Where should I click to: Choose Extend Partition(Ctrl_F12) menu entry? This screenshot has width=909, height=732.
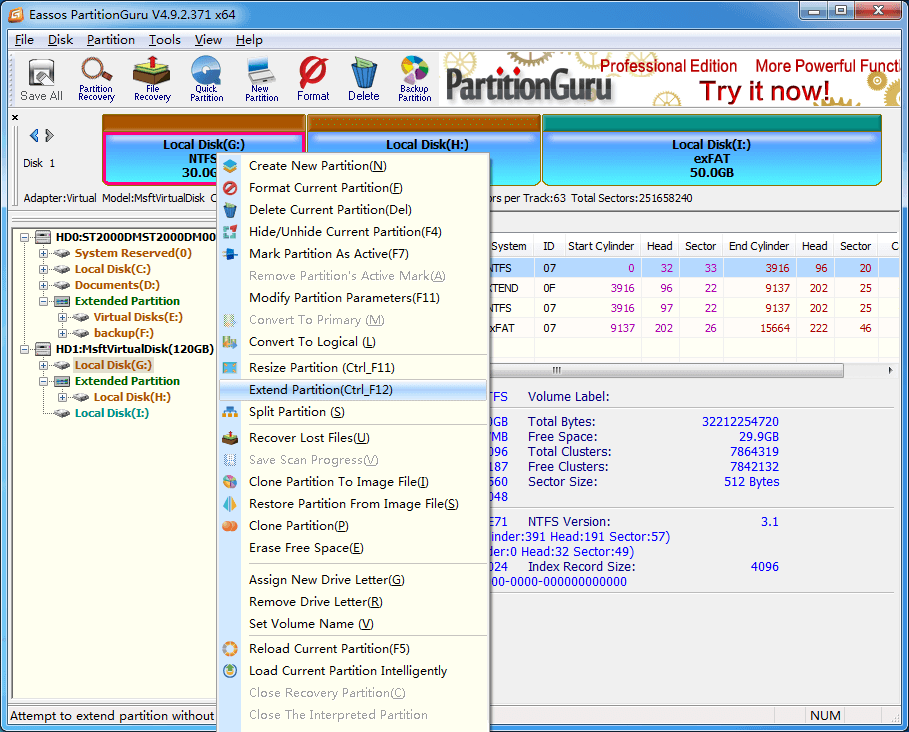pyautogui.click(x=353, y=390)
